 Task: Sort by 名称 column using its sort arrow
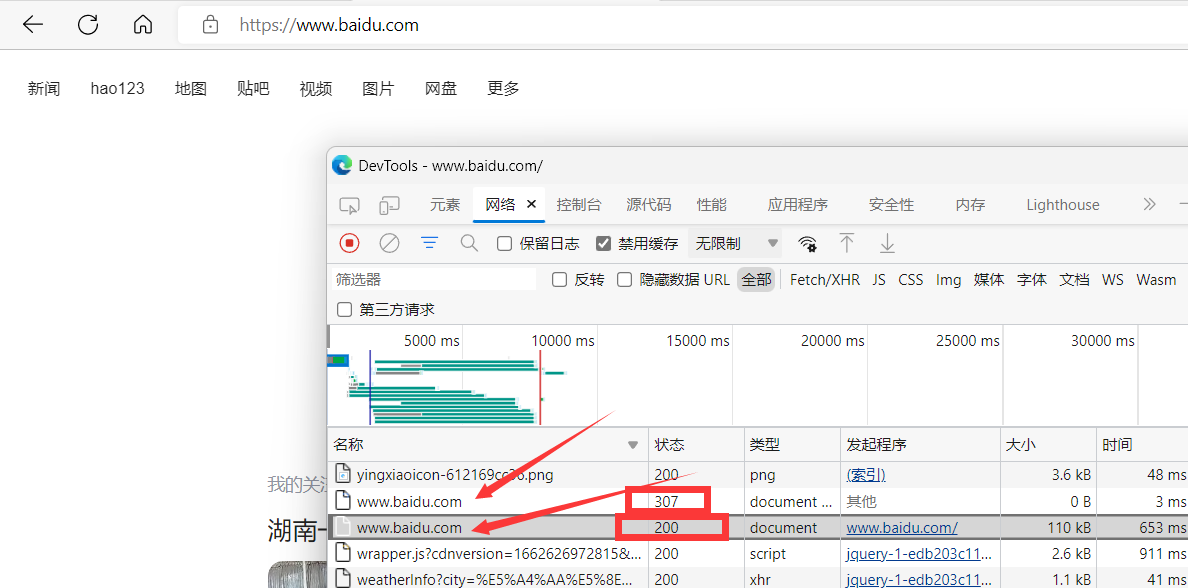[633, 445]
